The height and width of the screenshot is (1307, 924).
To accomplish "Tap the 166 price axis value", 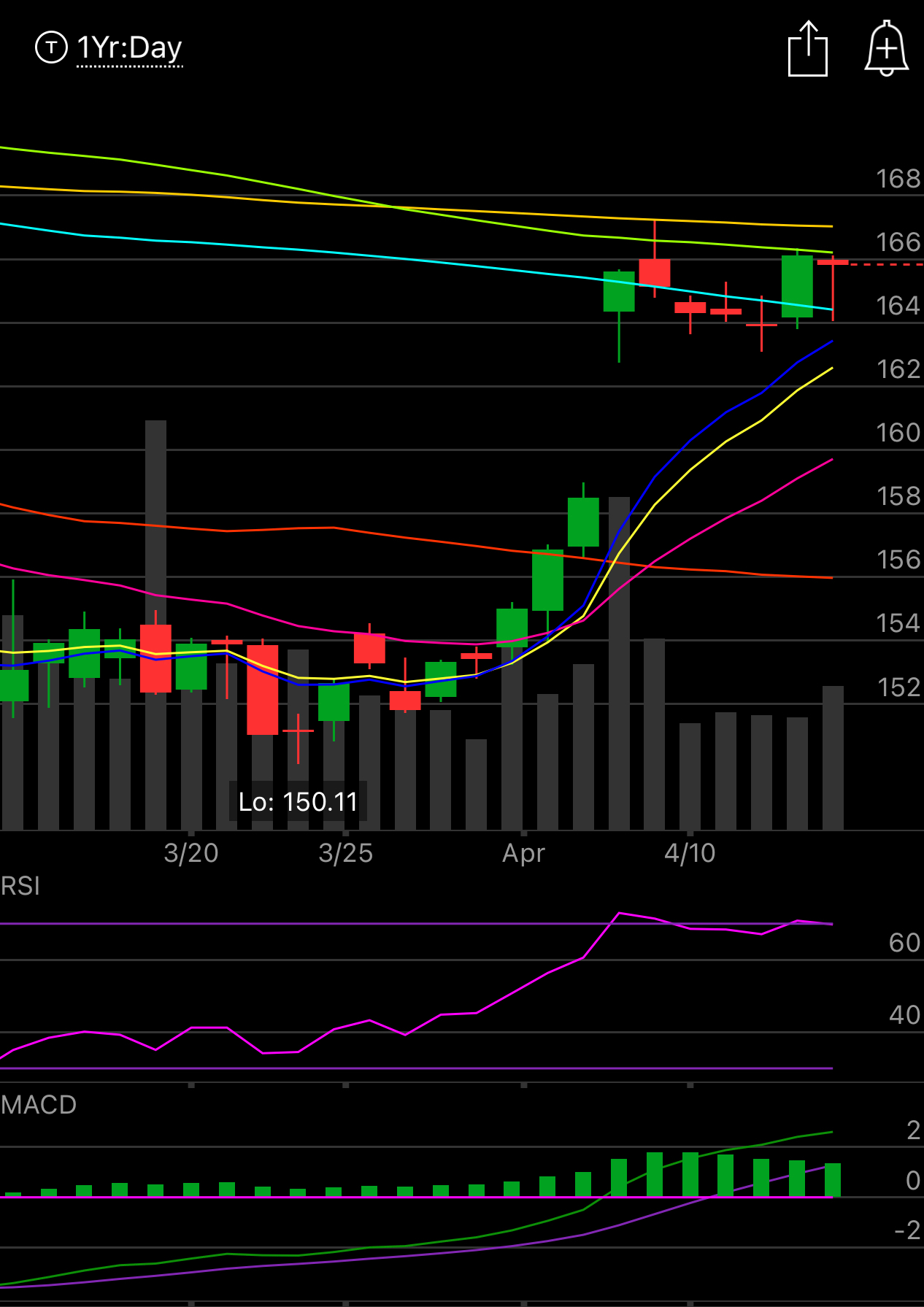I will pos(898,242).
